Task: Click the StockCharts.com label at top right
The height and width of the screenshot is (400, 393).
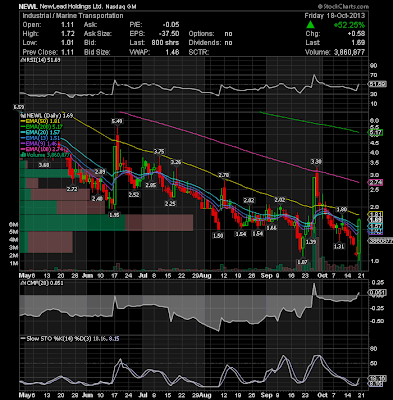Action: click(x=343, y=6)
